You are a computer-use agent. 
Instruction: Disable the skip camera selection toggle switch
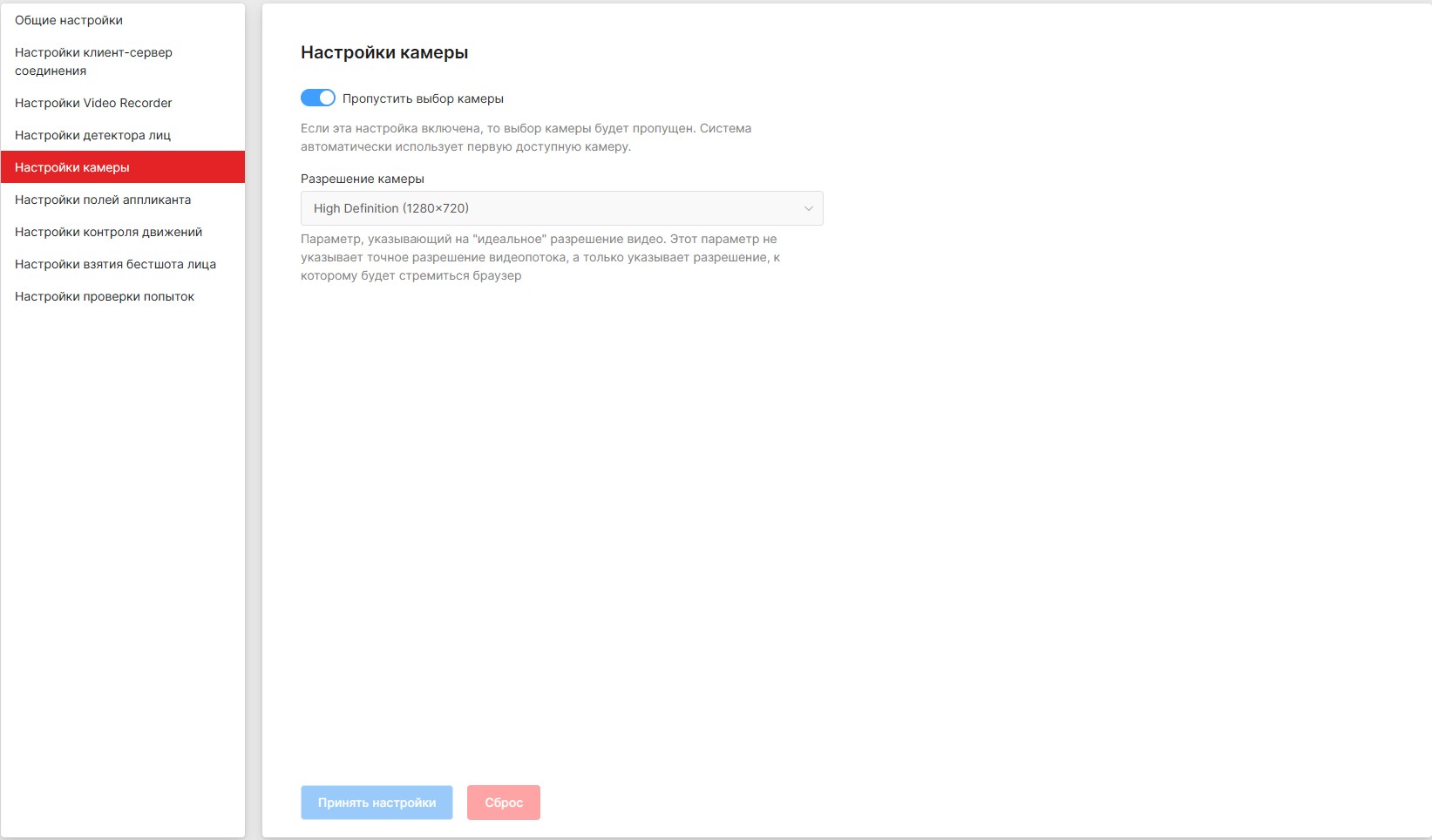pos(318,98)
